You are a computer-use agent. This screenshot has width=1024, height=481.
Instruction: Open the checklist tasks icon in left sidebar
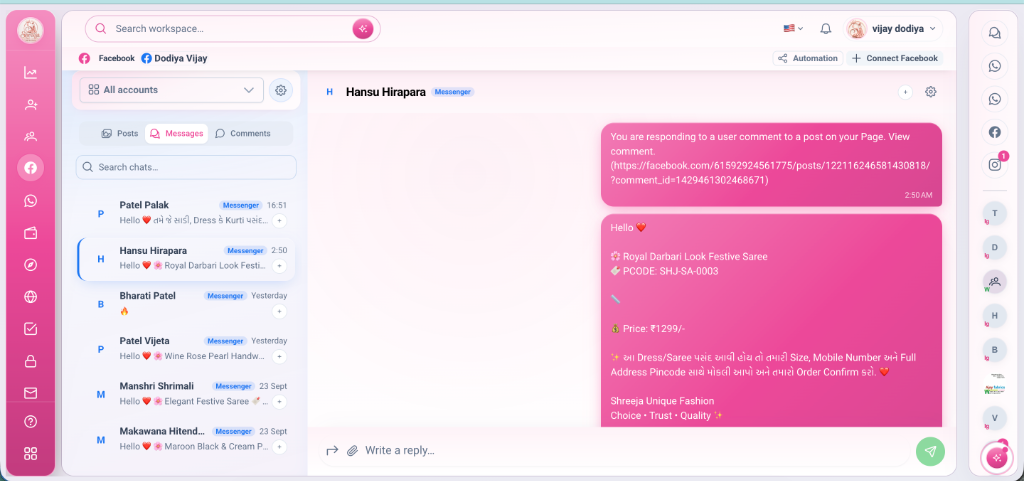point(30,328)
